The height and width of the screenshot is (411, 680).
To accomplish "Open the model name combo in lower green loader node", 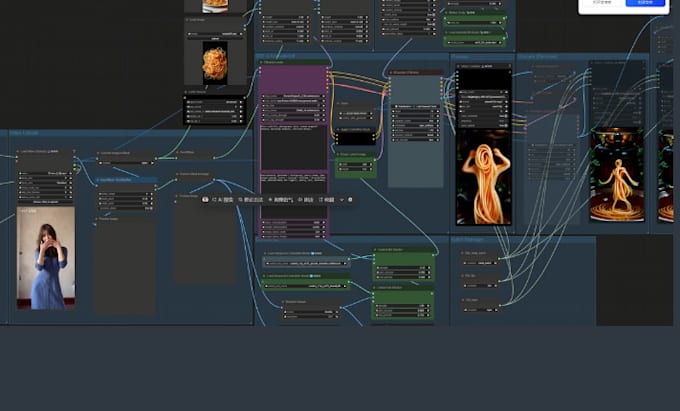I will 306,287.
